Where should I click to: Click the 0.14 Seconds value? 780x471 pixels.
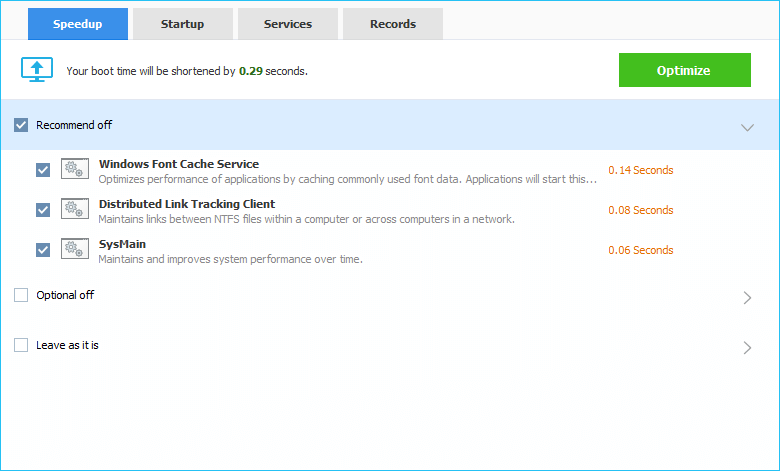[x=641, y=170]
